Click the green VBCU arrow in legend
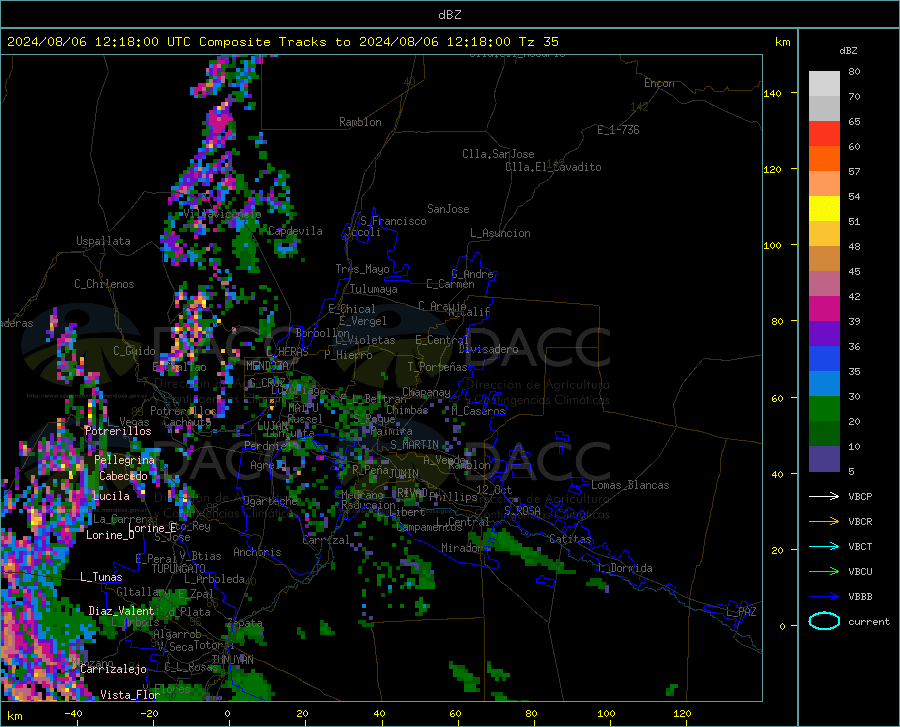The width and height of the screenshot is (900, 727). (824, 572)
